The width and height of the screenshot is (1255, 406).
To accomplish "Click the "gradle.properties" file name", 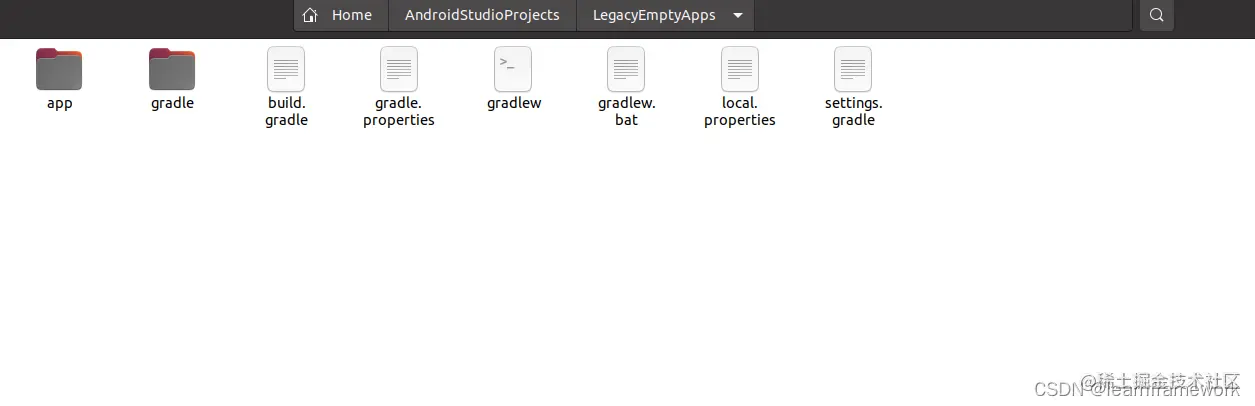I will point(399,111).
